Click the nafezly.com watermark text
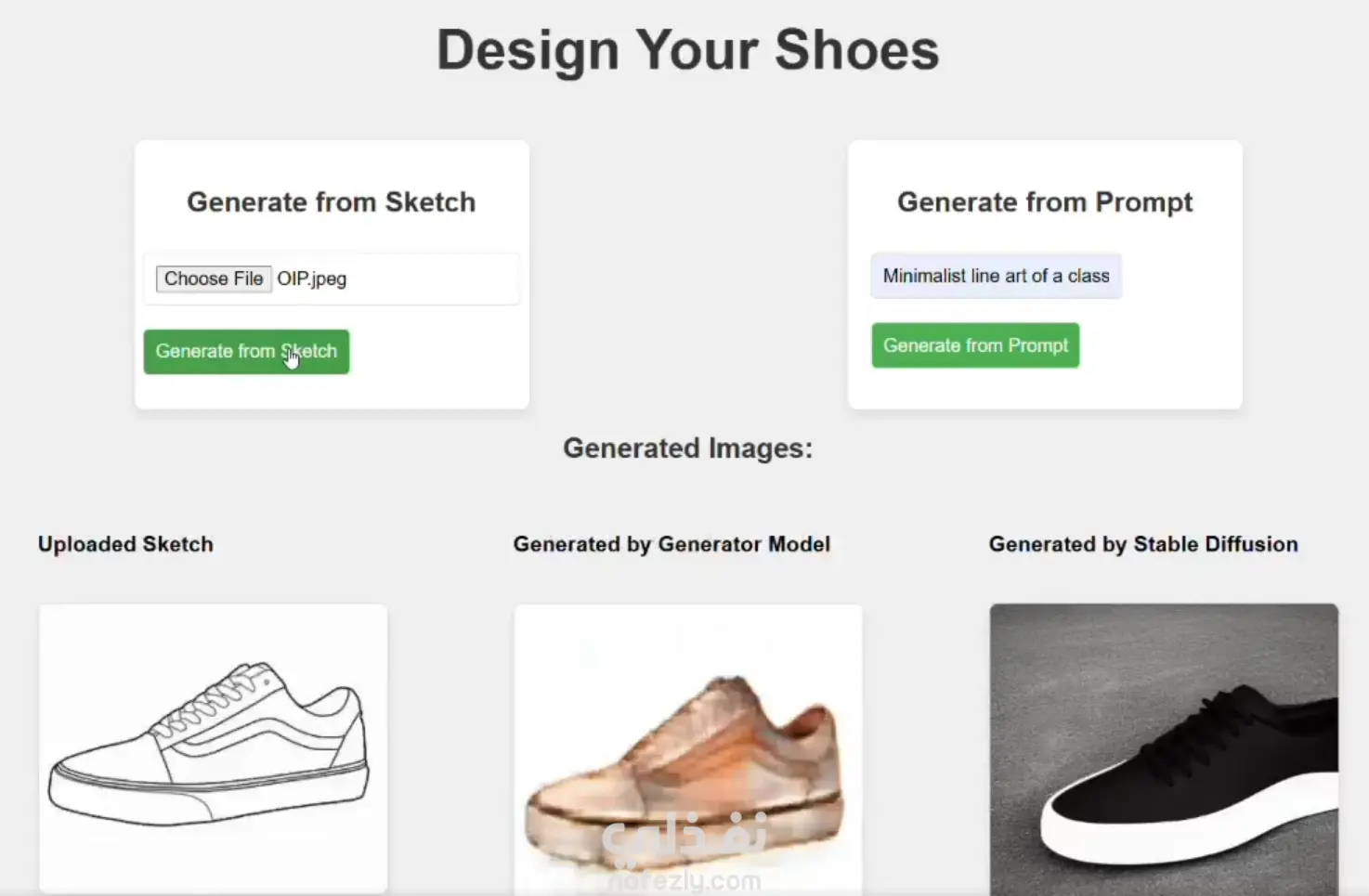Screen dimensions: 1369x896 click(685, 881)
